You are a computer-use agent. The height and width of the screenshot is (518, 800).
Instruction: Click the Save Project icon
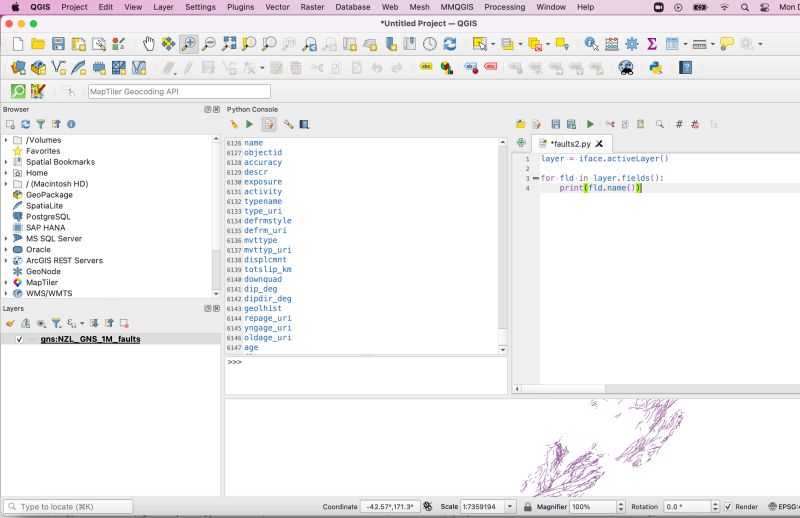pyautogui.click(x=58, y=44)
